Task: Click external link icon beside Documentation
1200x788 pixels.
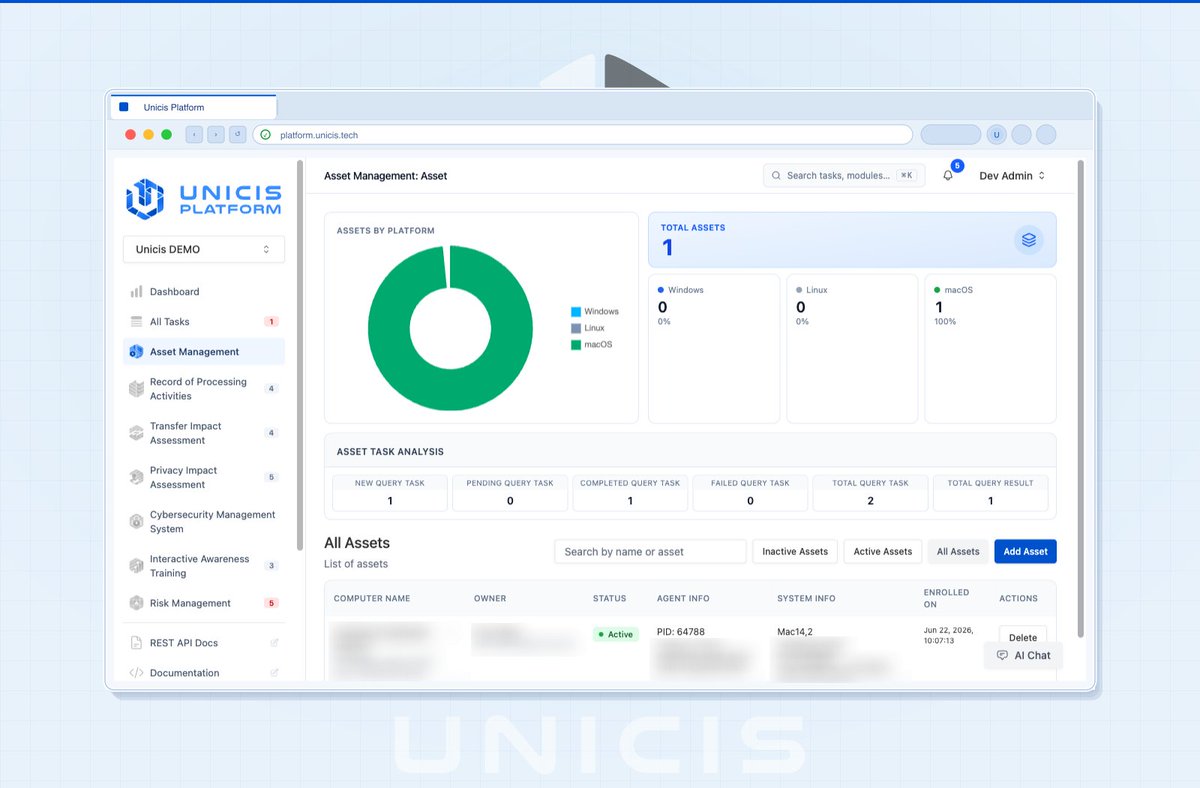Action: click(275, 673)
